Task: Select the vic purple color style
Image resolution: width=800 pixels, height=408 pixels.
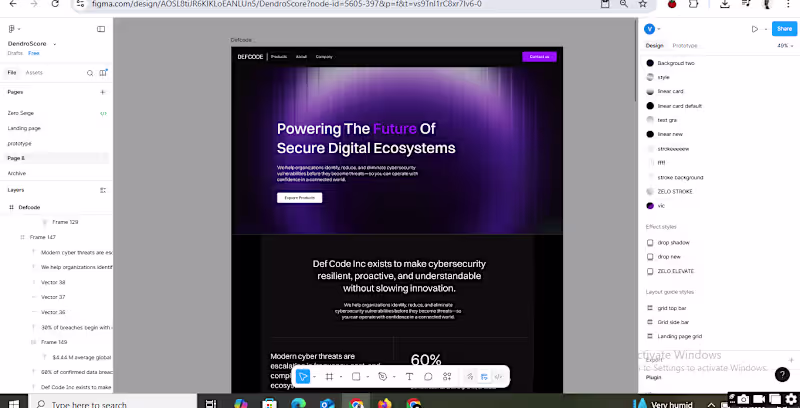Action: tap(656, 206)
